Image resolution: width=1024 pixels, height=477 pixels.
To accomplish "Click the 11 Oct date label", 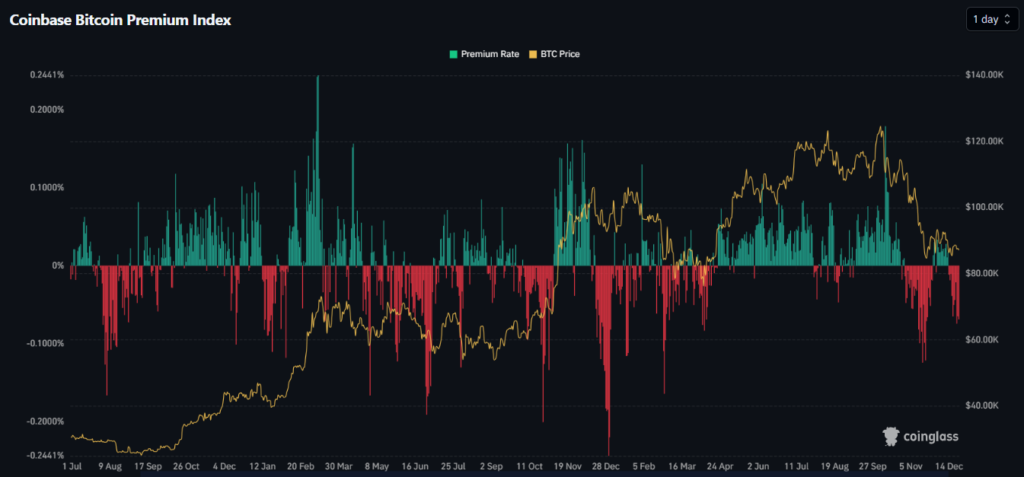I will [529, 467].
